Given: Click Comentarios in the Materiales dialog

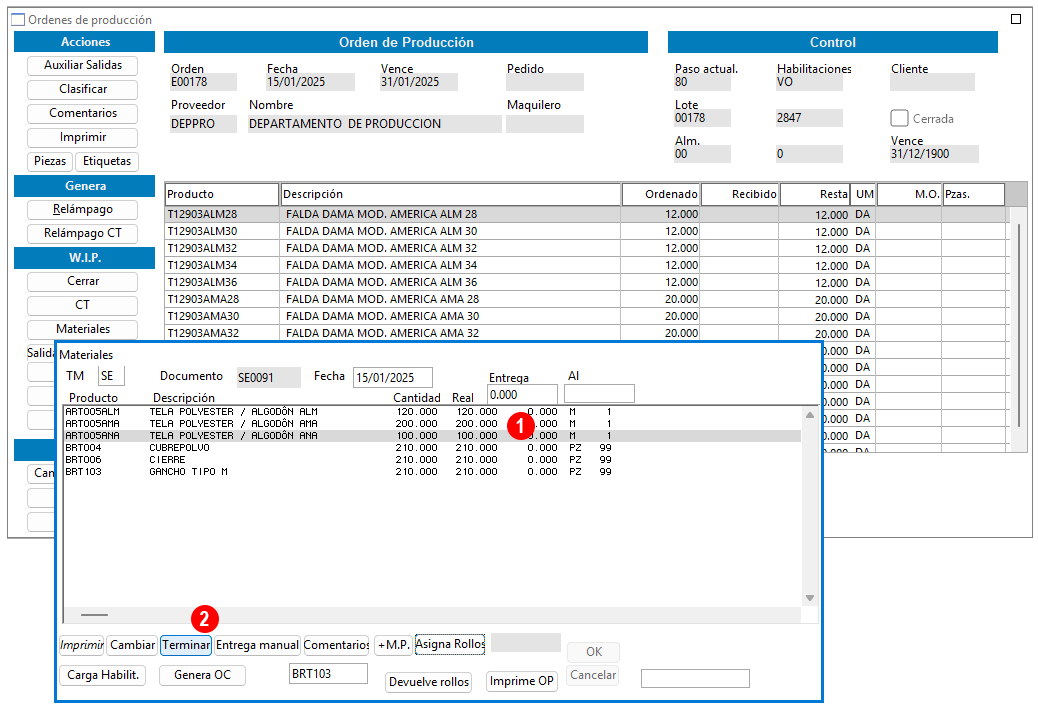Looking at the screenshot, I should point(336,645).
